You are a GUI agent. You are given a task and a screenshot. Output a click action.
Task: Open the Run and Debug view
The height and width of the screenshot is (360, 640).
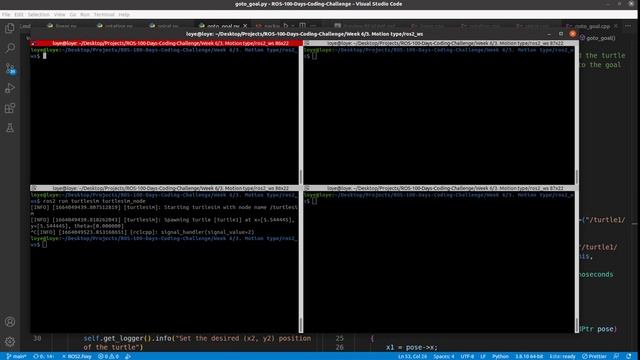click(x=10, y=88)
